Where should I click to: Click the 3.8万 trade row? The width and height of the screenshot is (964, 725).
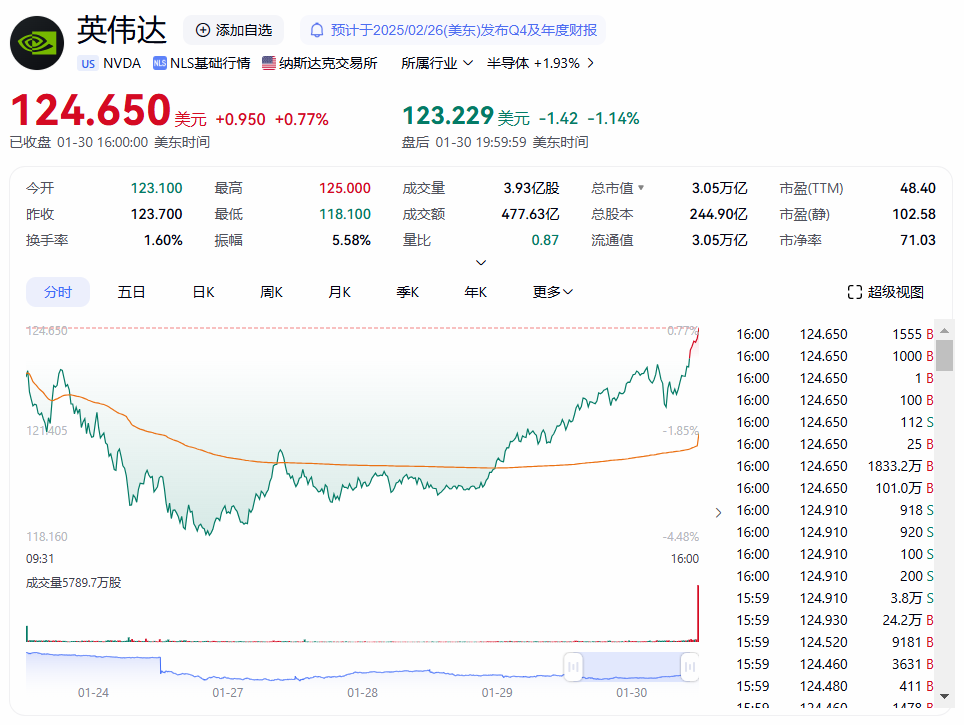point(835,598)
